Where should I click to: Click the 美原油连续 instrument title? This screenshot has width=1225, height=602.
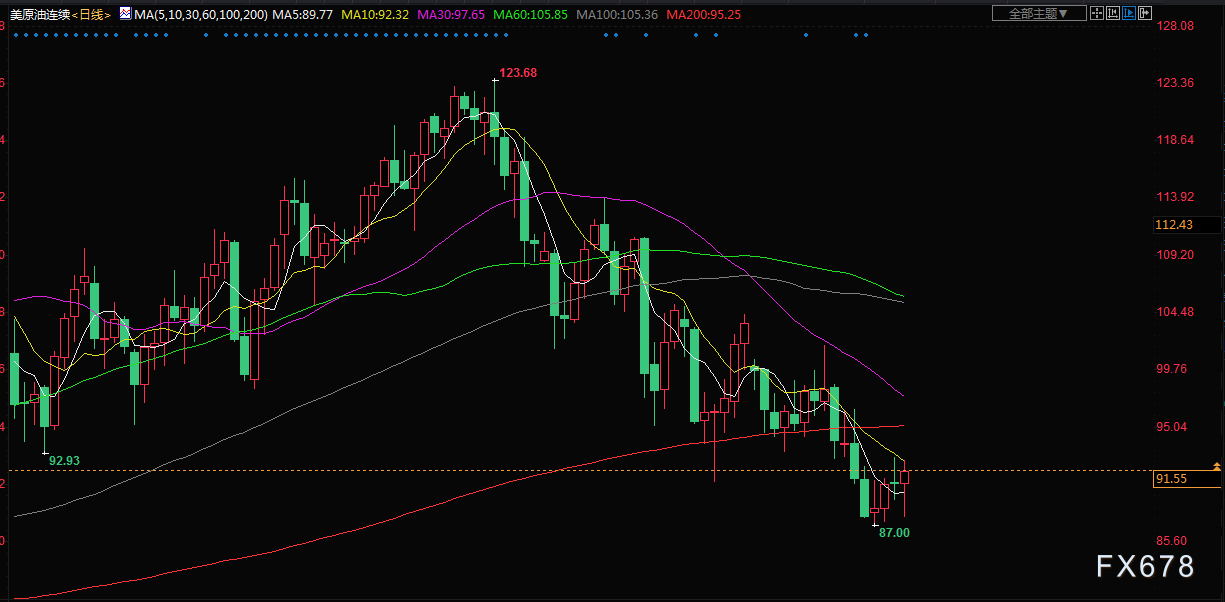point(38,15)
